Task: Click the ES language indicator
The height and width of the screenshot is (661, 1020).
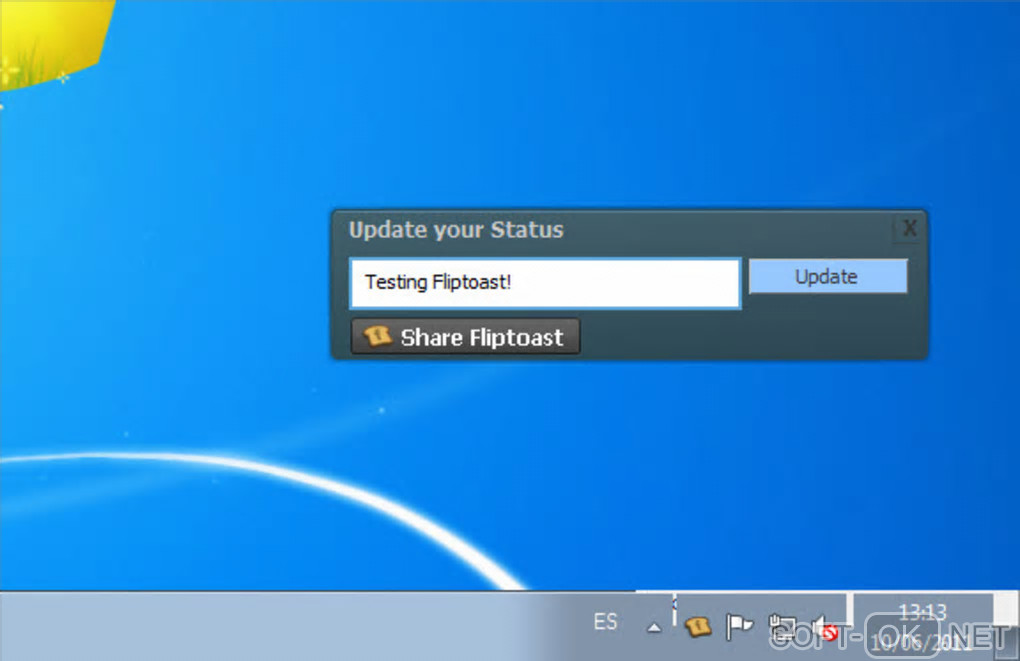Action: [x=605, y=622]
